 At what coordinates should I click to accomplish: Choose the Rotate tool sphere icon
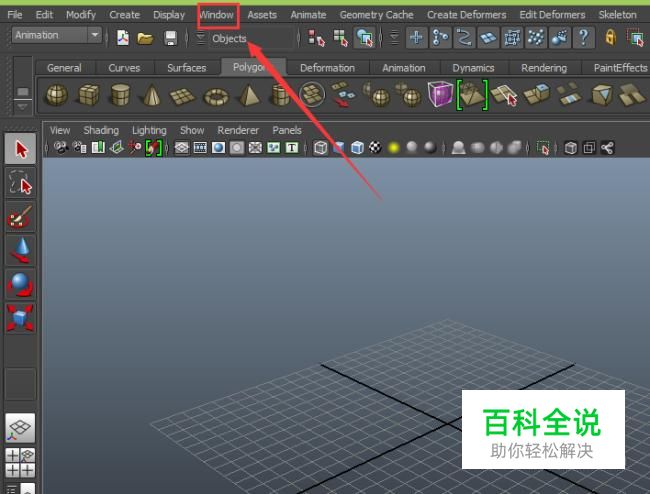[x=20, y=285]
